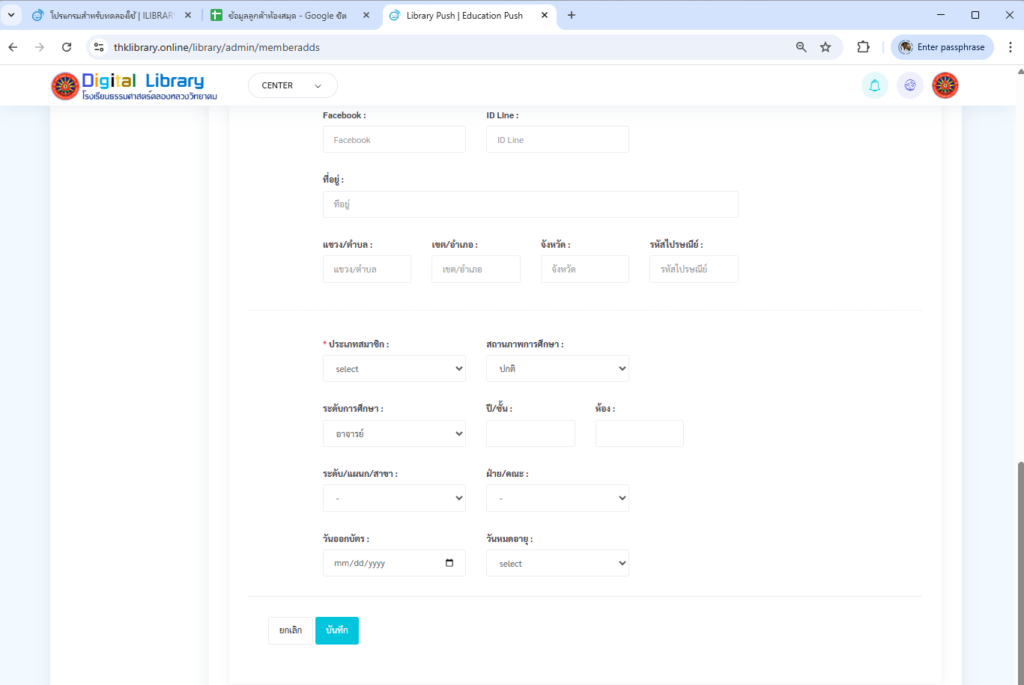Image resolution: width=1024 pixels, height=685 pixels.
Task: Expand the ประเภทสมาชิก select dropdown
Action: click(394, 369)
